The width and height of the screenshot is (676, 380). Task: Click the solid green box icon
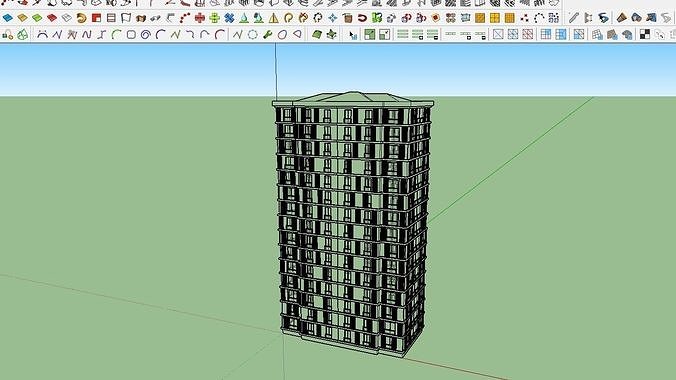[317, 35]
